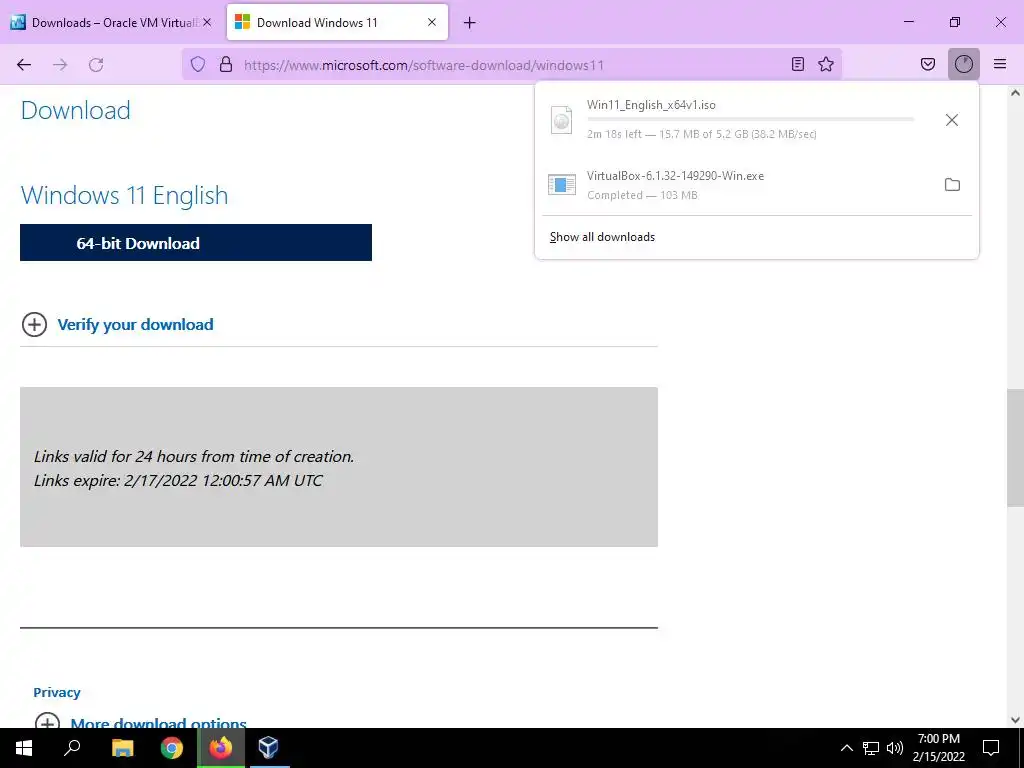Open the Firefox hamburger menu

pos(1000,64)
